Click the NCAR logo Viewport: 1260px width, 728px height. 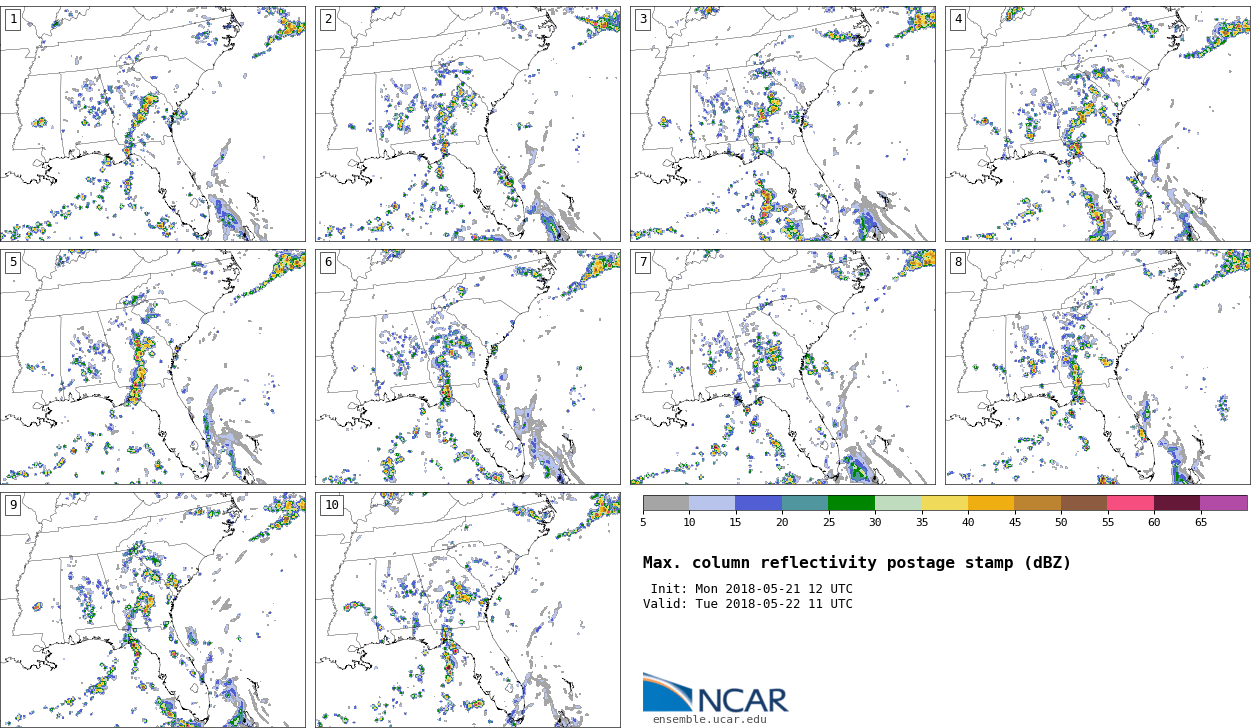pos(715,693)
